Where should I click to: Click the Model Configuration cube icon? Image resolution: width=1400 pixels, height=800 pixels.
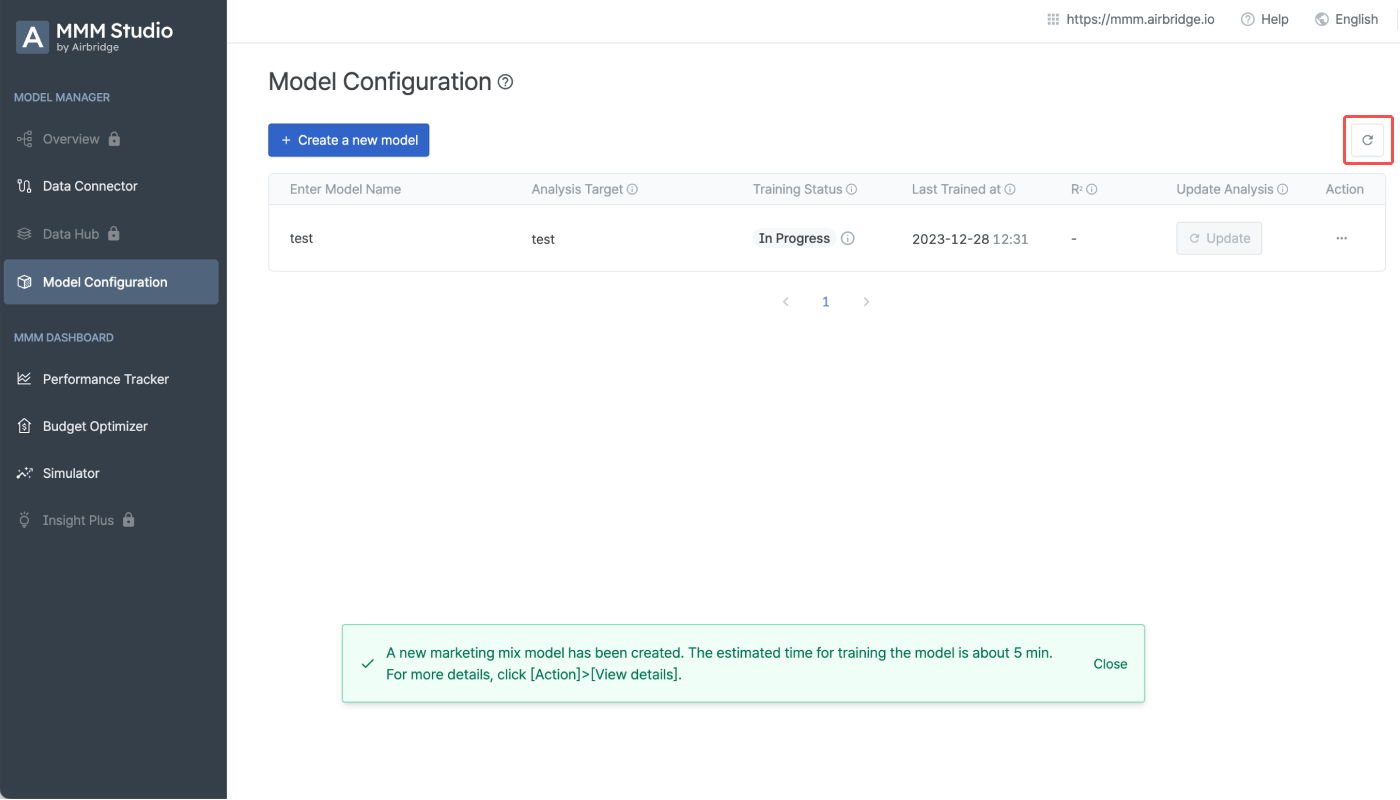click(25, 282)
